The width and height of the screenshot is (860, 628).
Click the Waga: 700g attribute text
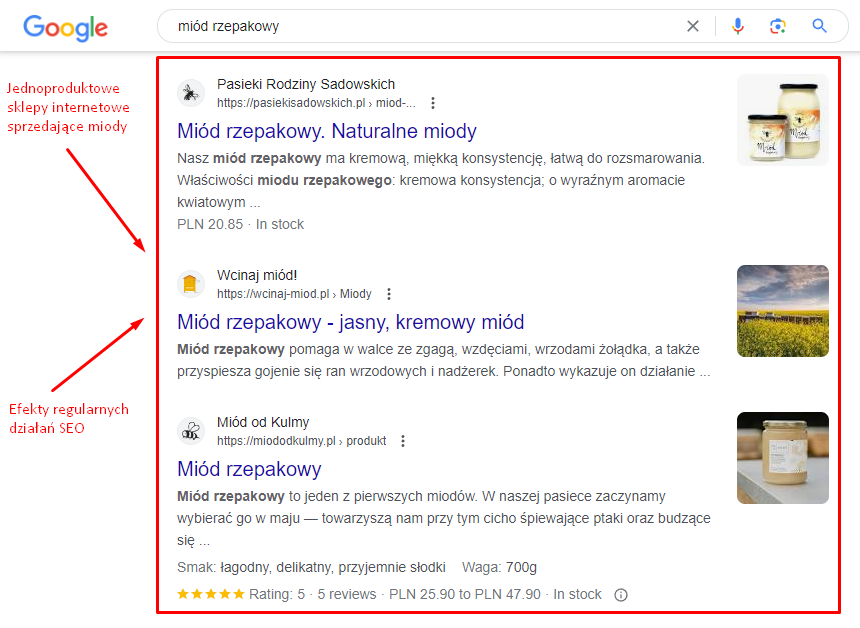point(499,567)
